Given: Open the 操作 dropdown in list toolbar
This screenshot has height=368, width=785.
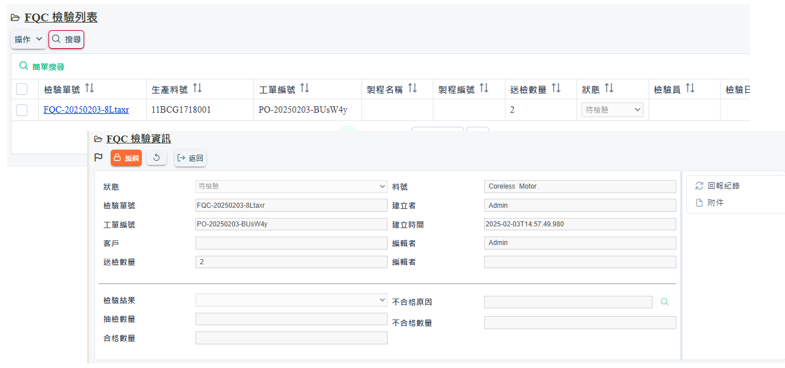Looking at the screenshot, I should pos(29,39).
